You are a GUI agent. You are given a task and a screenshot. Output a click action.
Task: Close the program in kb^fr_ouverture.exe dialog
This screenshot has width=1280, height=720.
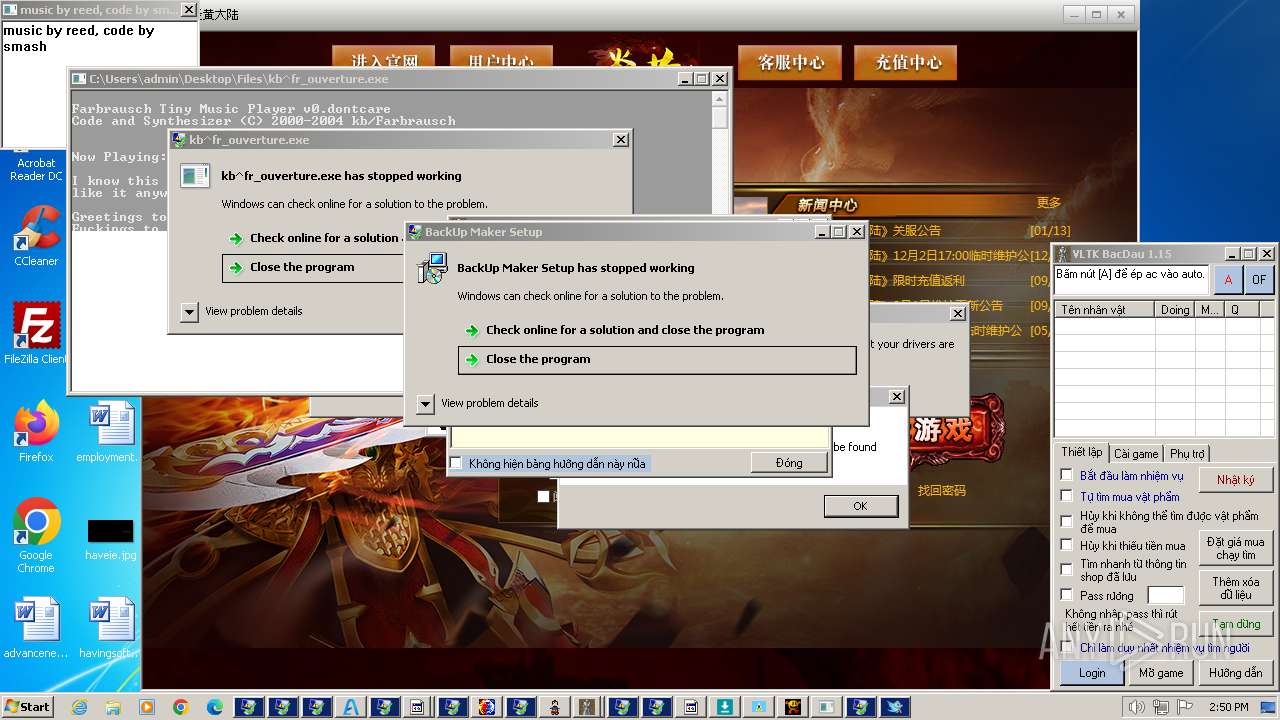tap(313, 268)
